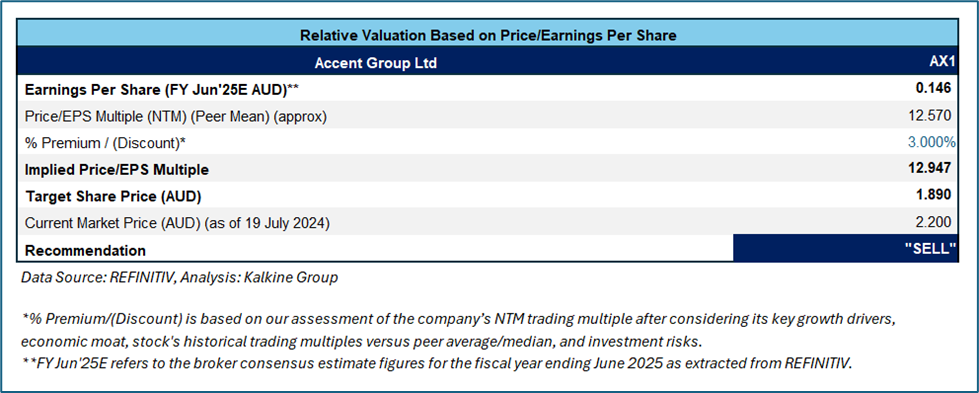Viewport: 979px width, 393px height.
Task: Select the 'Accent Group Ltd' header cell
Action: pos(375,63)
